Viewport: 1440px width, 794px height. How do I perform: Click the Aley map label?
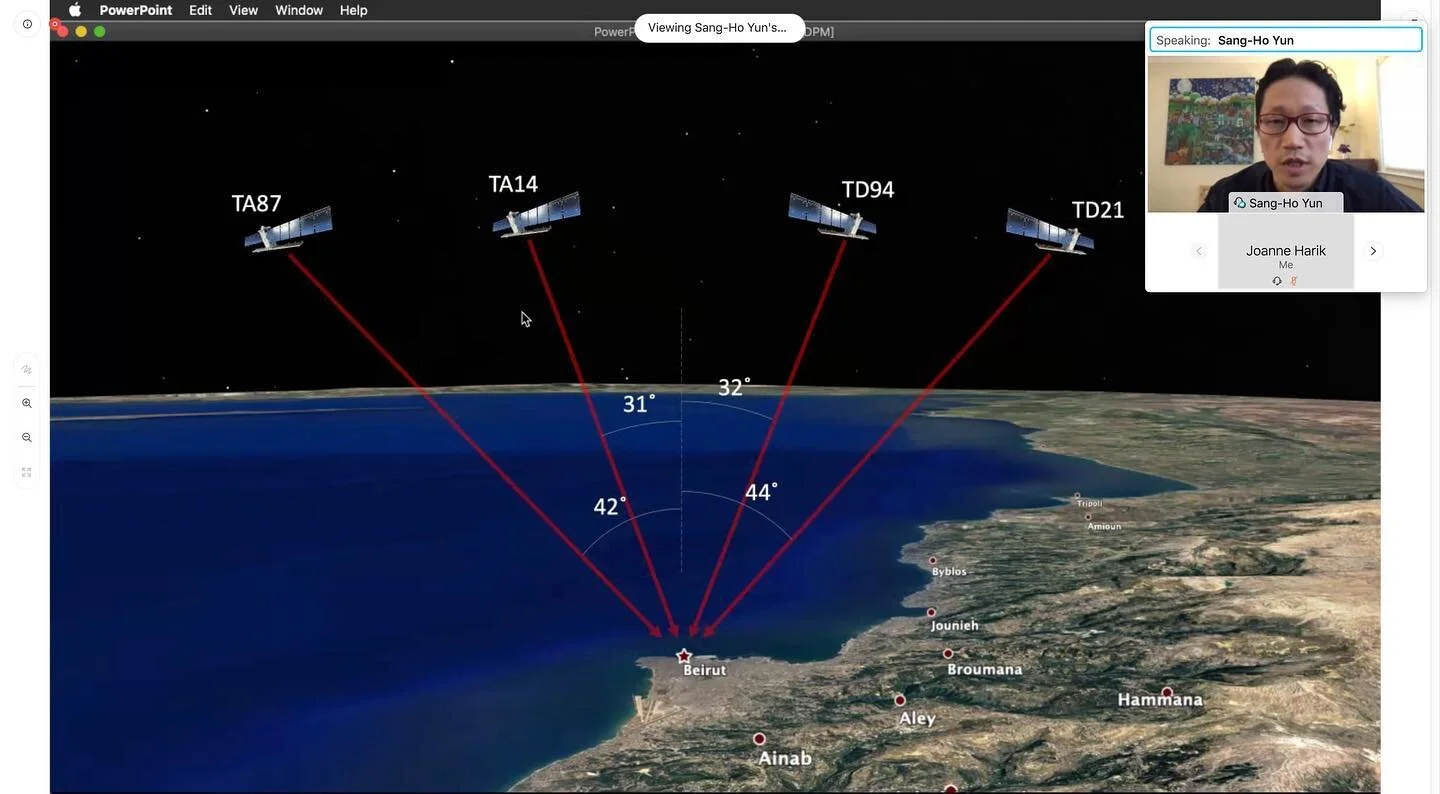click(917, 718)
